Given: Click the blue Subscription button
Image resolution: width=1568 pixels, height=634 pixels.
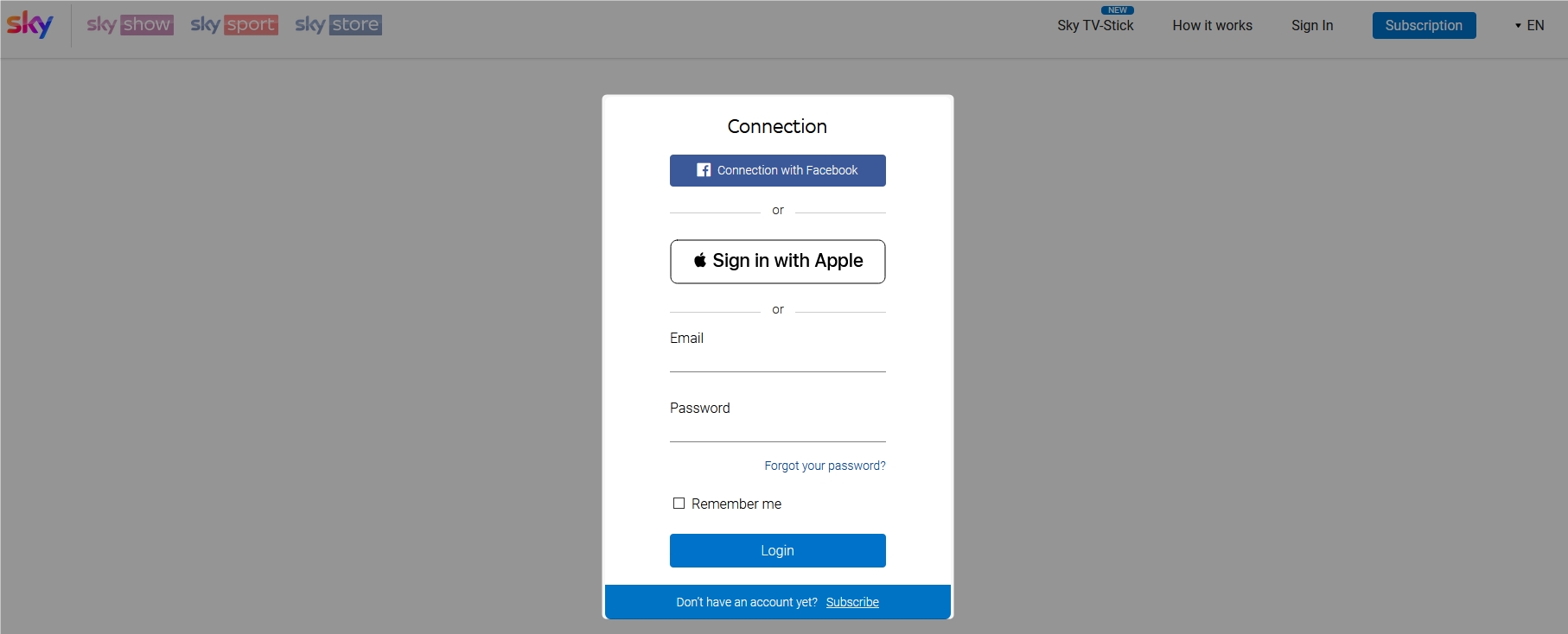Looking at the screenshot, I should [1424, 25].
